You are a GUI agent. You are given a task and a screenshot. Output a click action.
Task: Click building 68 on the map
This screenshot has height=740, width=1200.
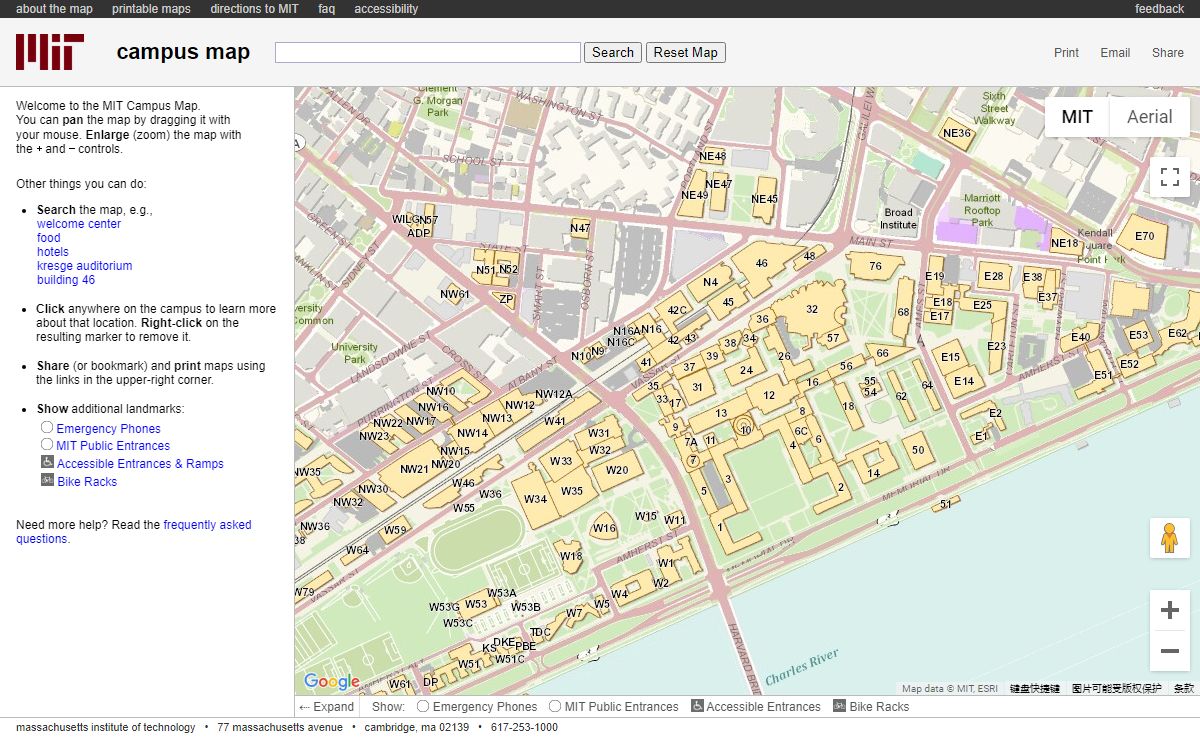tap(903, 312)
